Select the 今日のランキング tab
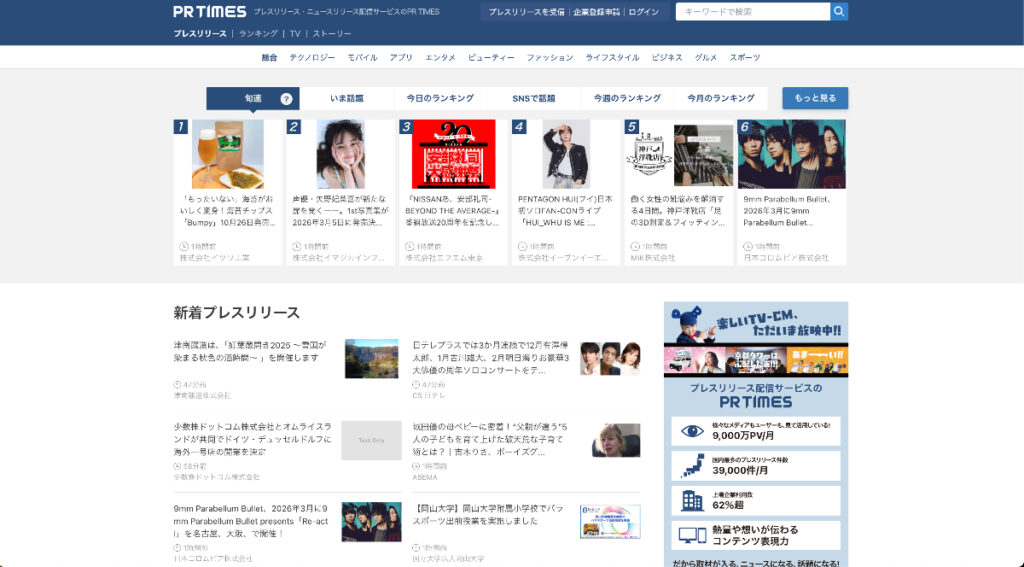Screen dimensions: 1024x567 click(440, 99)
